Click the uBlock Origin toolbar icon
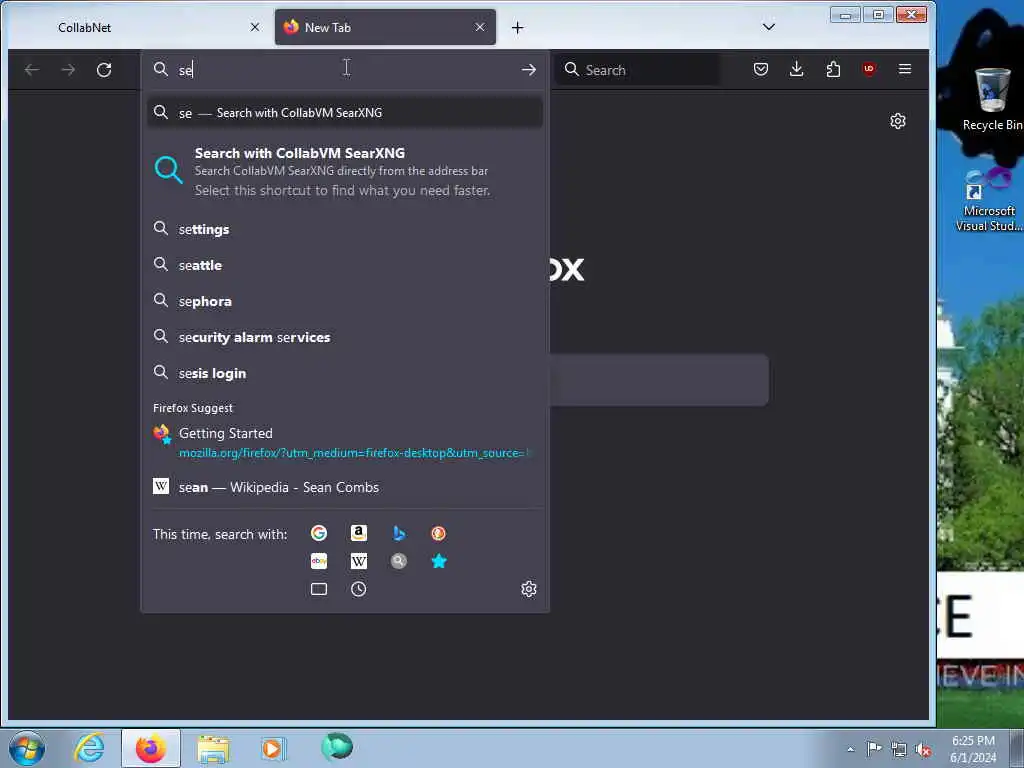 tap(869, 69)
